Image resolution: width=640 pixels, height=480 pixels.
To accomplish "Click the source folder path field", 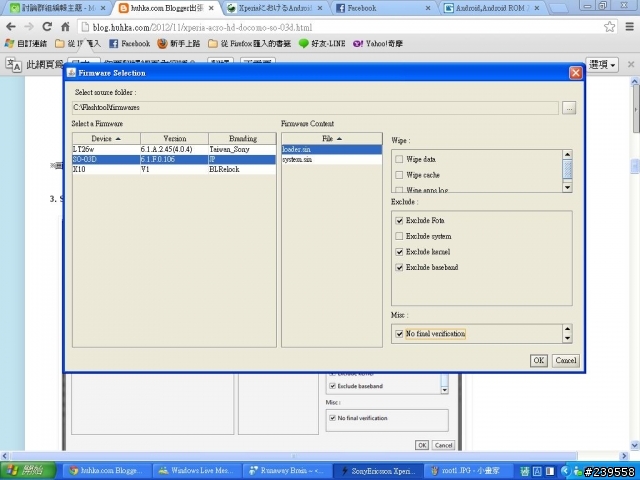I will (315, 108).
